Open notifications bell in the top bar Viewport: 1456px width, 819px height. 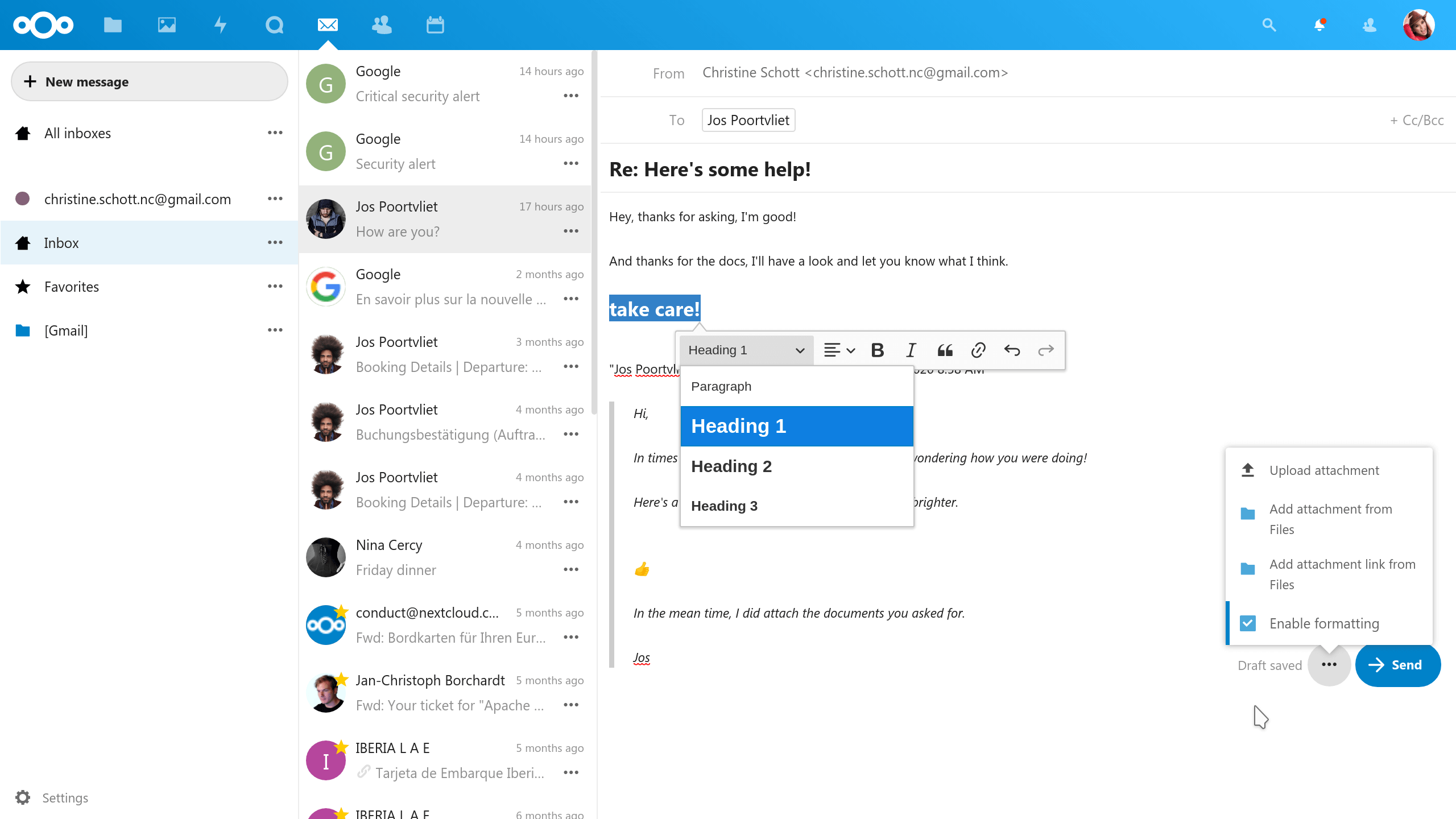pos(1319,25)
